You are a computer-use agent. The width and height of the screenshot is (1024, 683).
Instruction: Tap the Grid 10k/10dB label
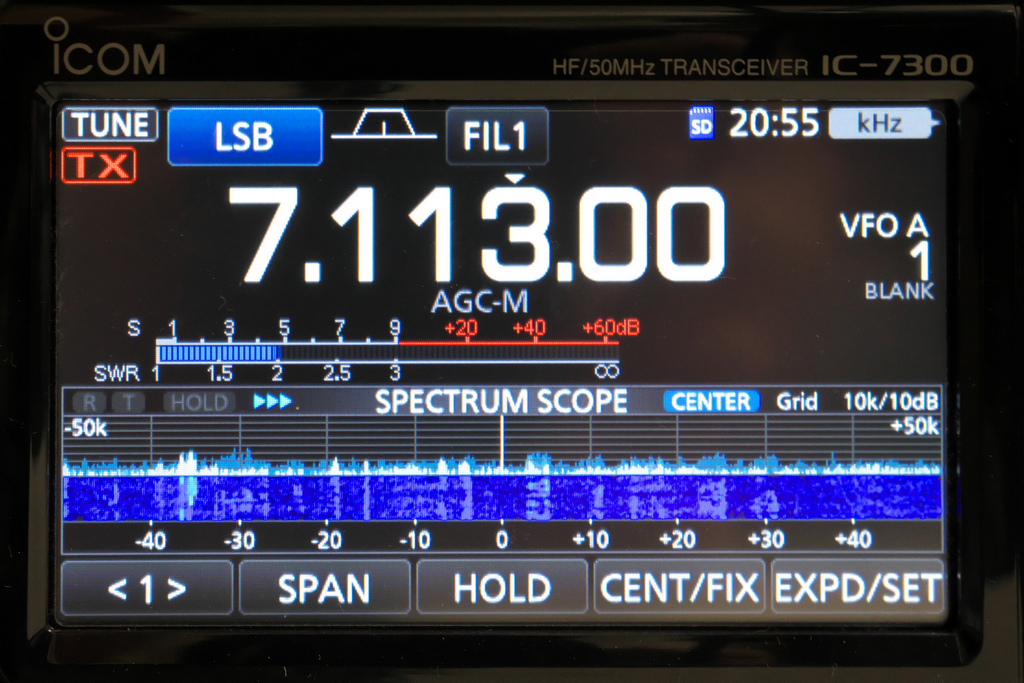[857, 402]
